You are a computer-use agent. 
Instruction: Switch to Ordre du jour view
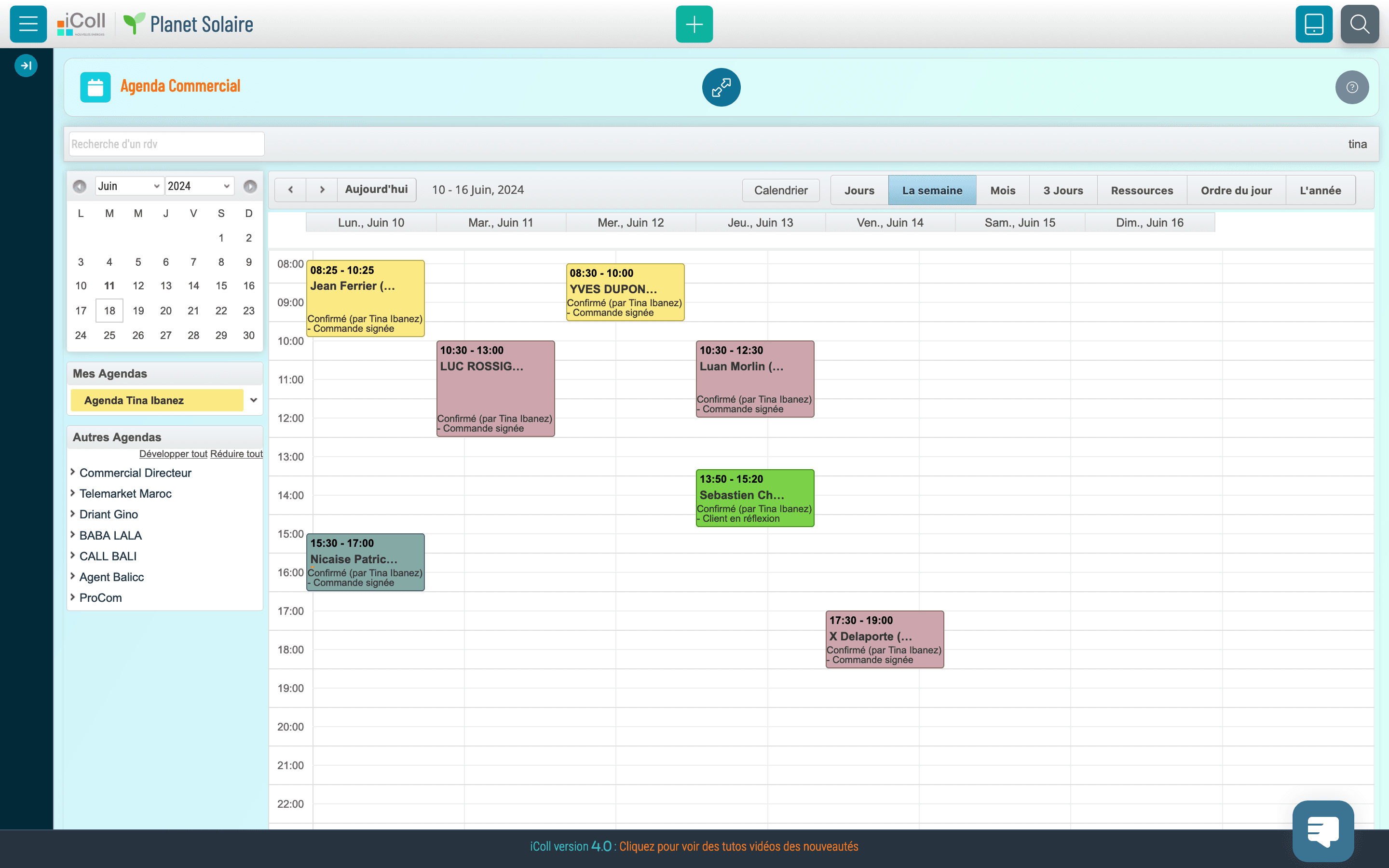pos(1236,190)
